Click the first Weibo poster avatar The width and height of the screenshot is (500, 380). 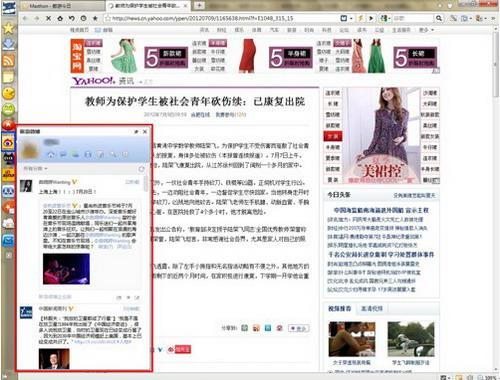coord(26,186)
